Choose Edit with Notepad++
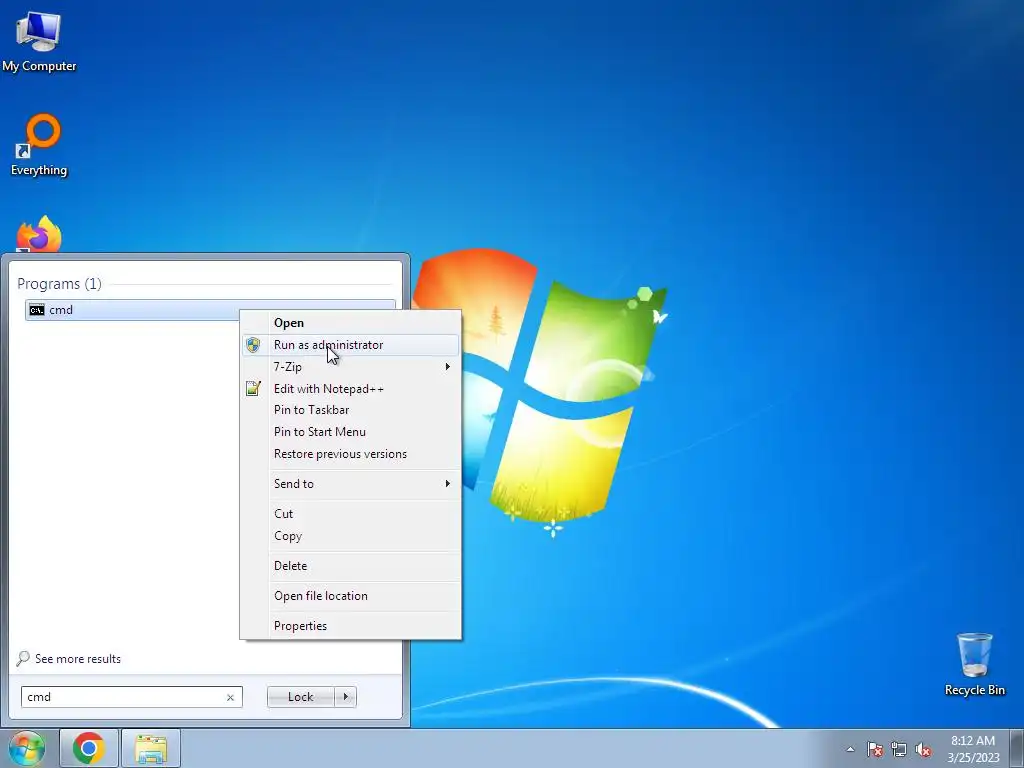The image size is (1024, 768). (351, 389)
